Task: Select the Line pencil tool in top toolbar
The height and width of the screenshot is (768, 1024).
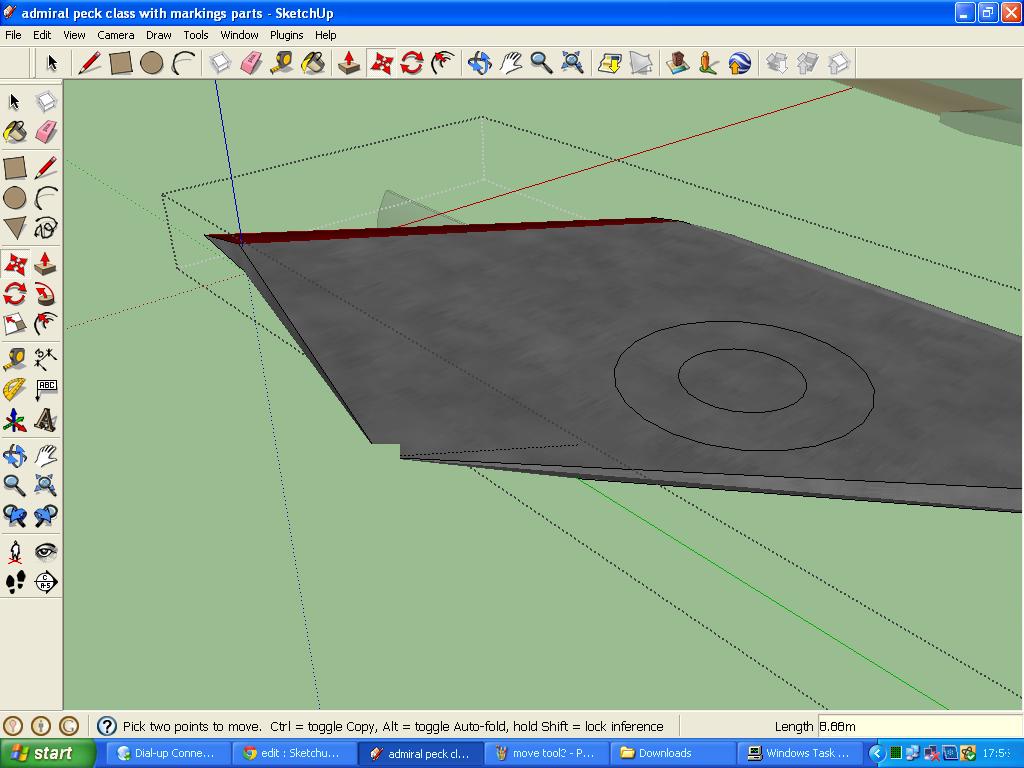Action: (89, 63)
